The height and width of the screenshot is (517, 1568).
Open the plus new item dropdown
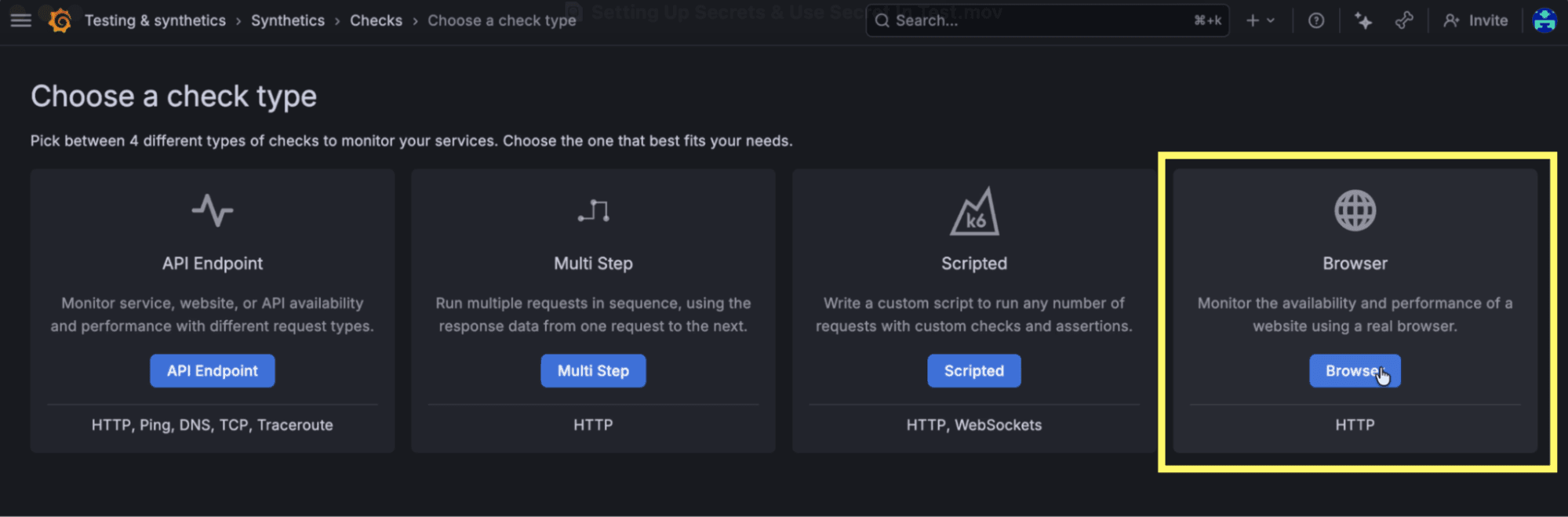(x=1261, y=20)
